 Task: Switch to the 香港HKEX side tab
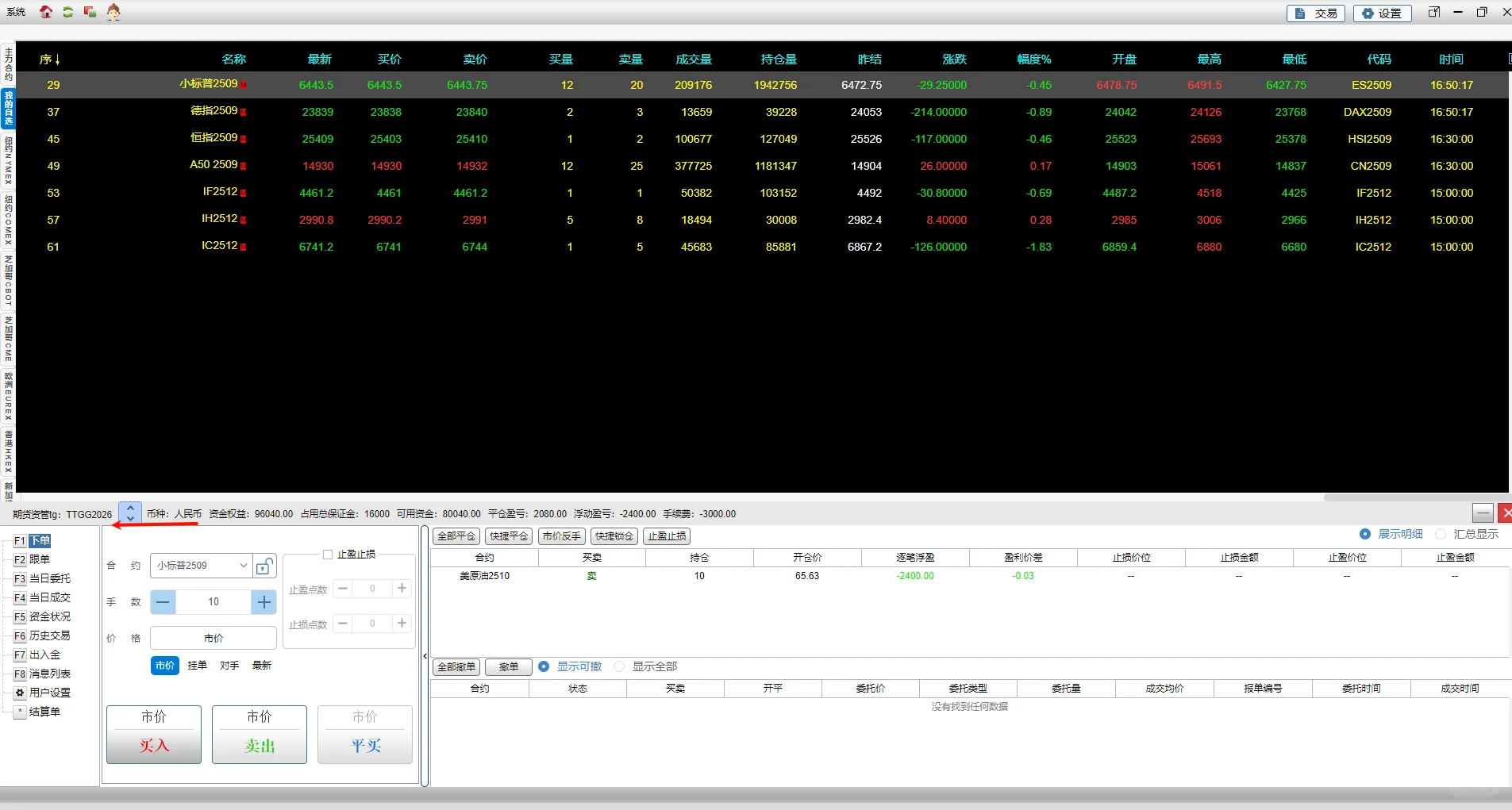(x=9, y=452)
